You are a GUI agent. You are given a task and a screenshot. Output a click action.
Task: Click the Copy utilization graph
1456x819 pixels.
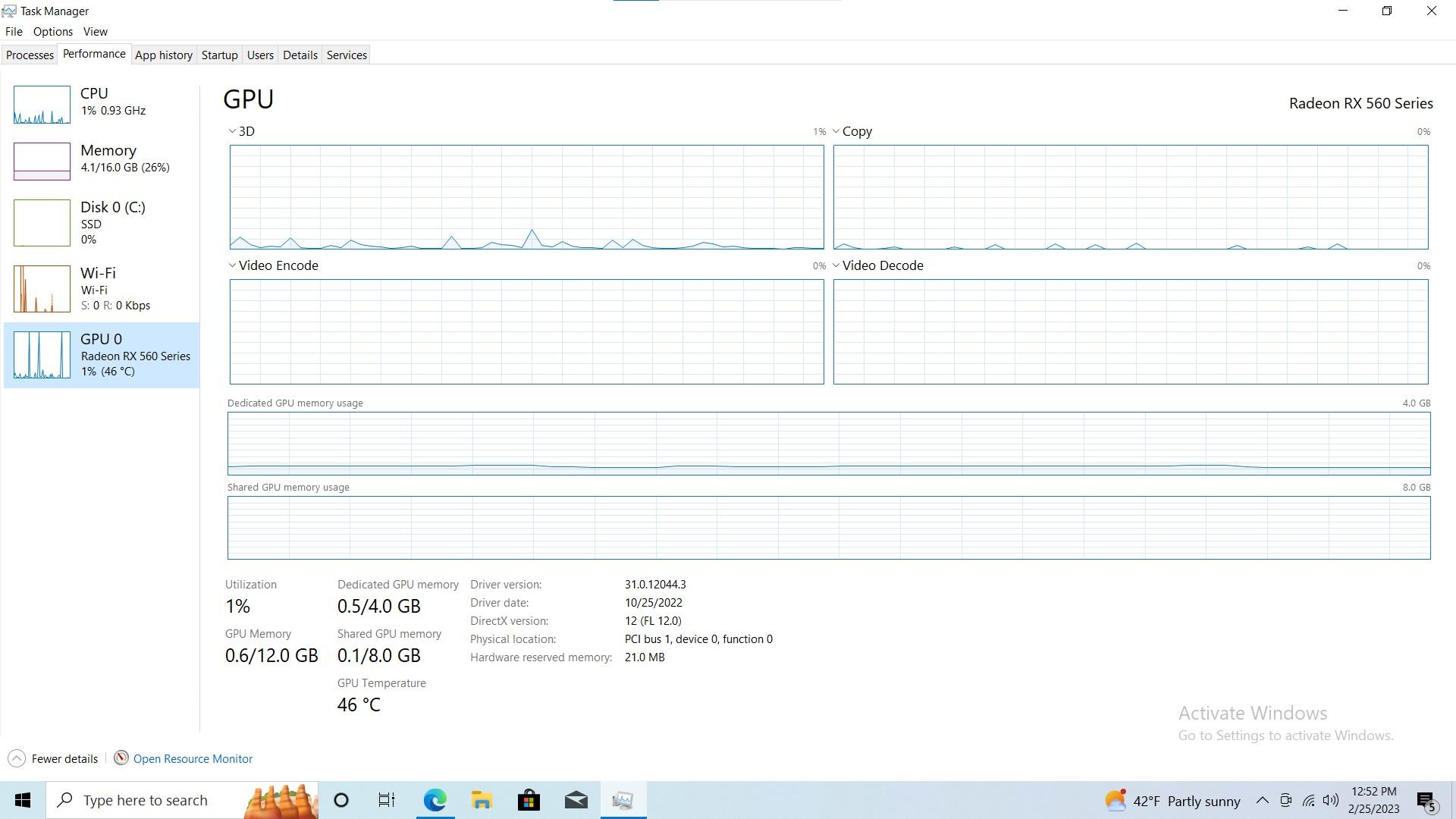tap(1131, 197)
